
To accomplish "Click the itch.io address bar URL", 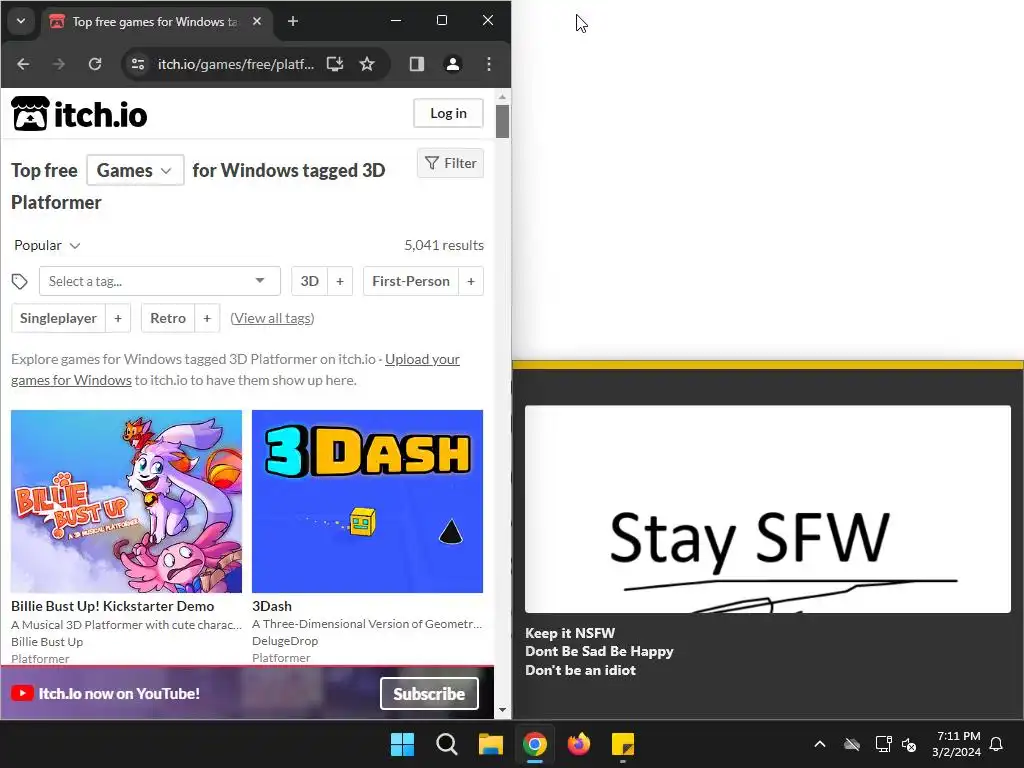I will 236,64.
